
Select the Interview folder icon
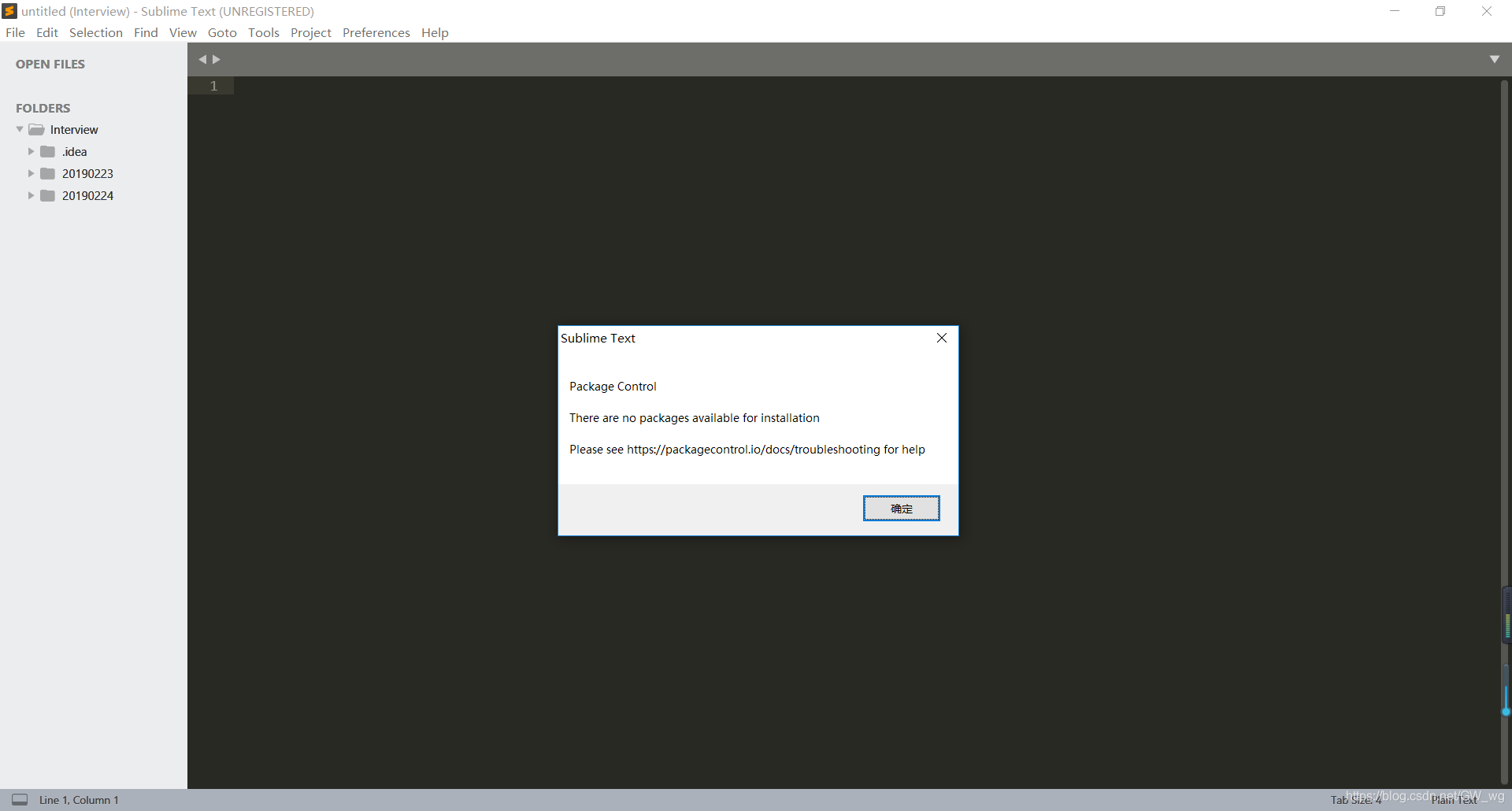[x=36, y=129]
